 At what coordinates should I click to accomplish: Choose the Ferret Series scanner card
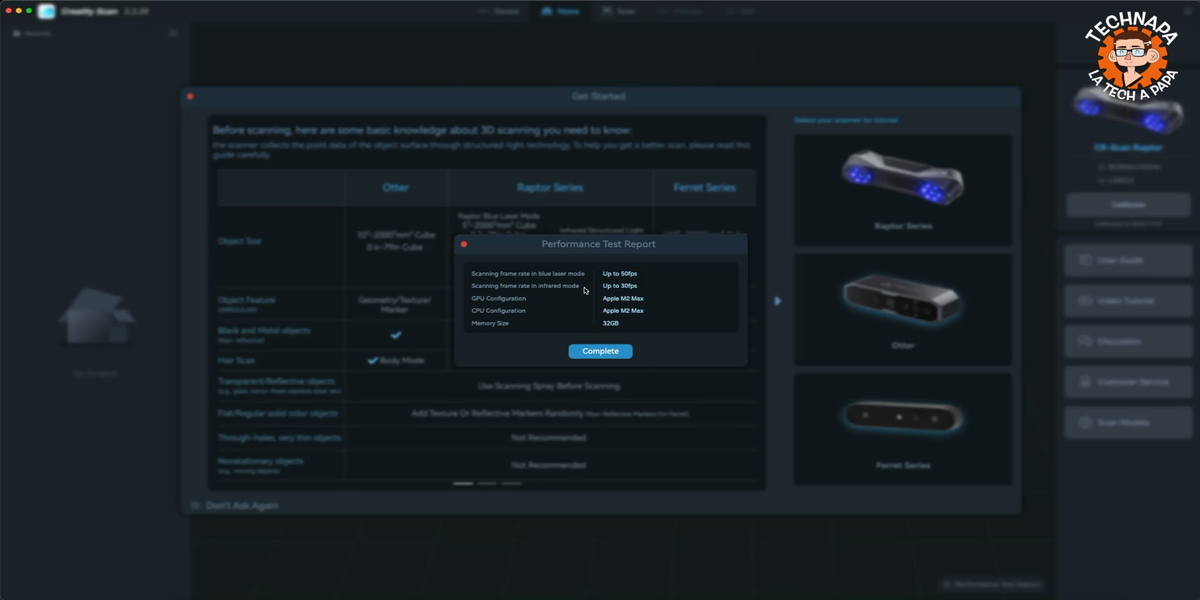[903, 429]
